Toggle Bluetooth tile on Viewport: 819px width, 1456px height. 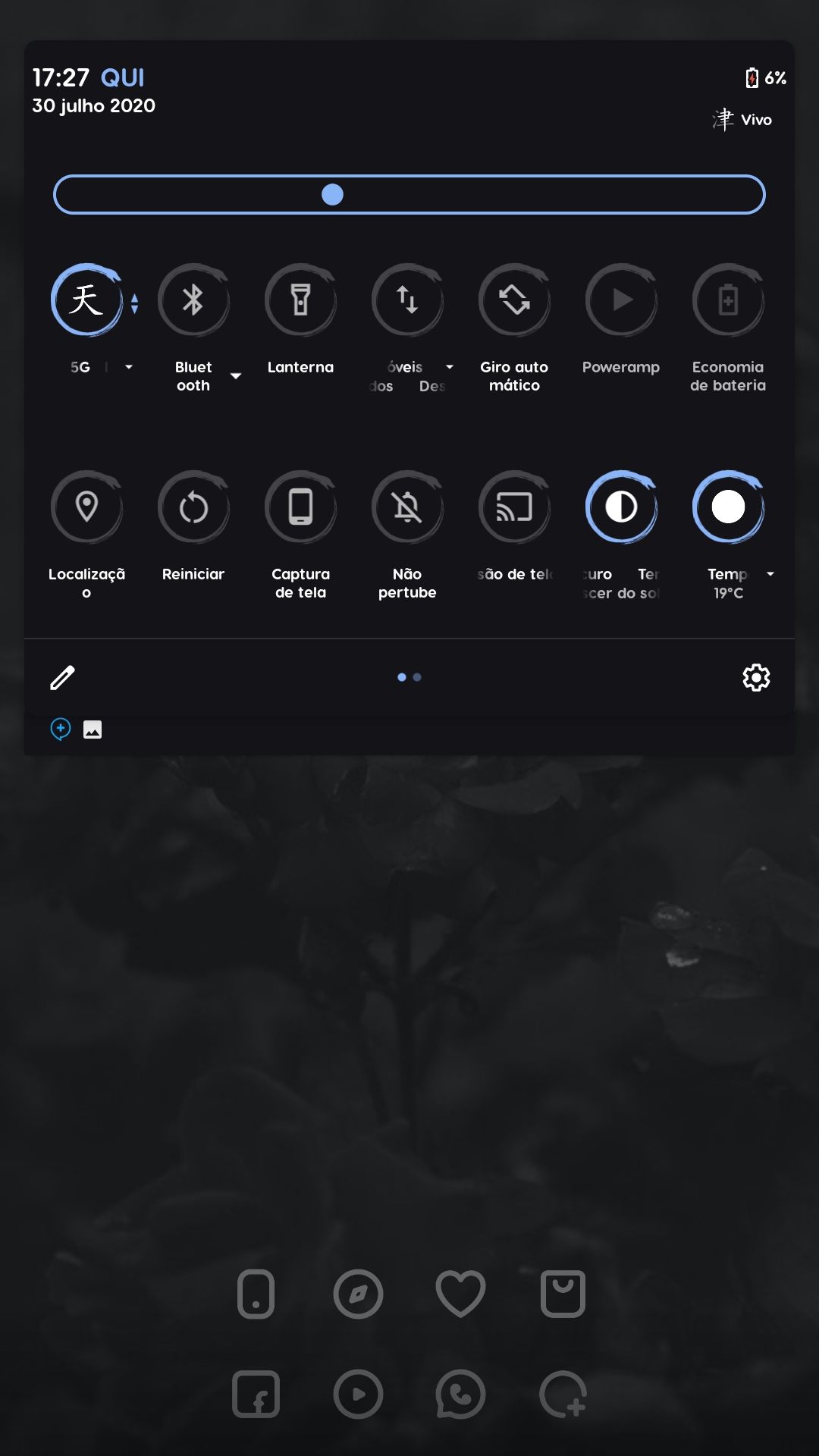click(x=193, y=300)
